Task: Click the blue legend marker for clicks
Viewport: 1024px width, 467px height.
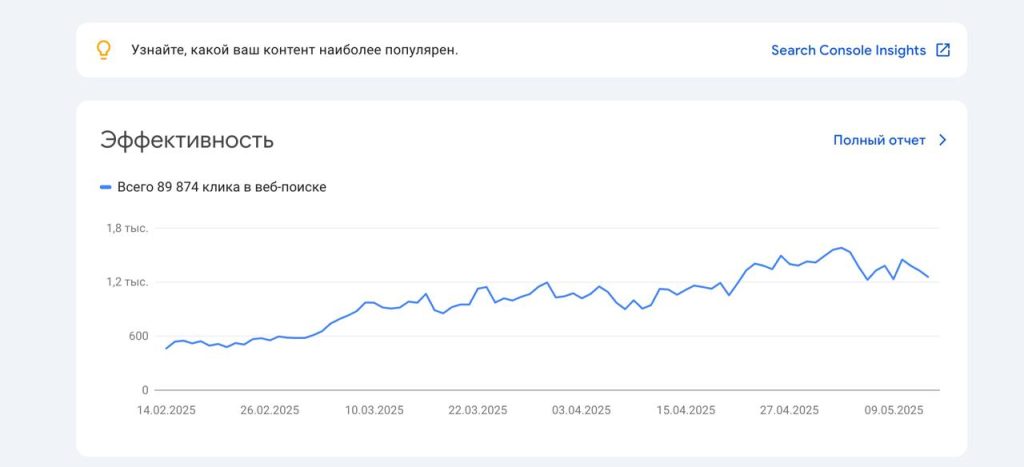Action: [x=105, y=187]
